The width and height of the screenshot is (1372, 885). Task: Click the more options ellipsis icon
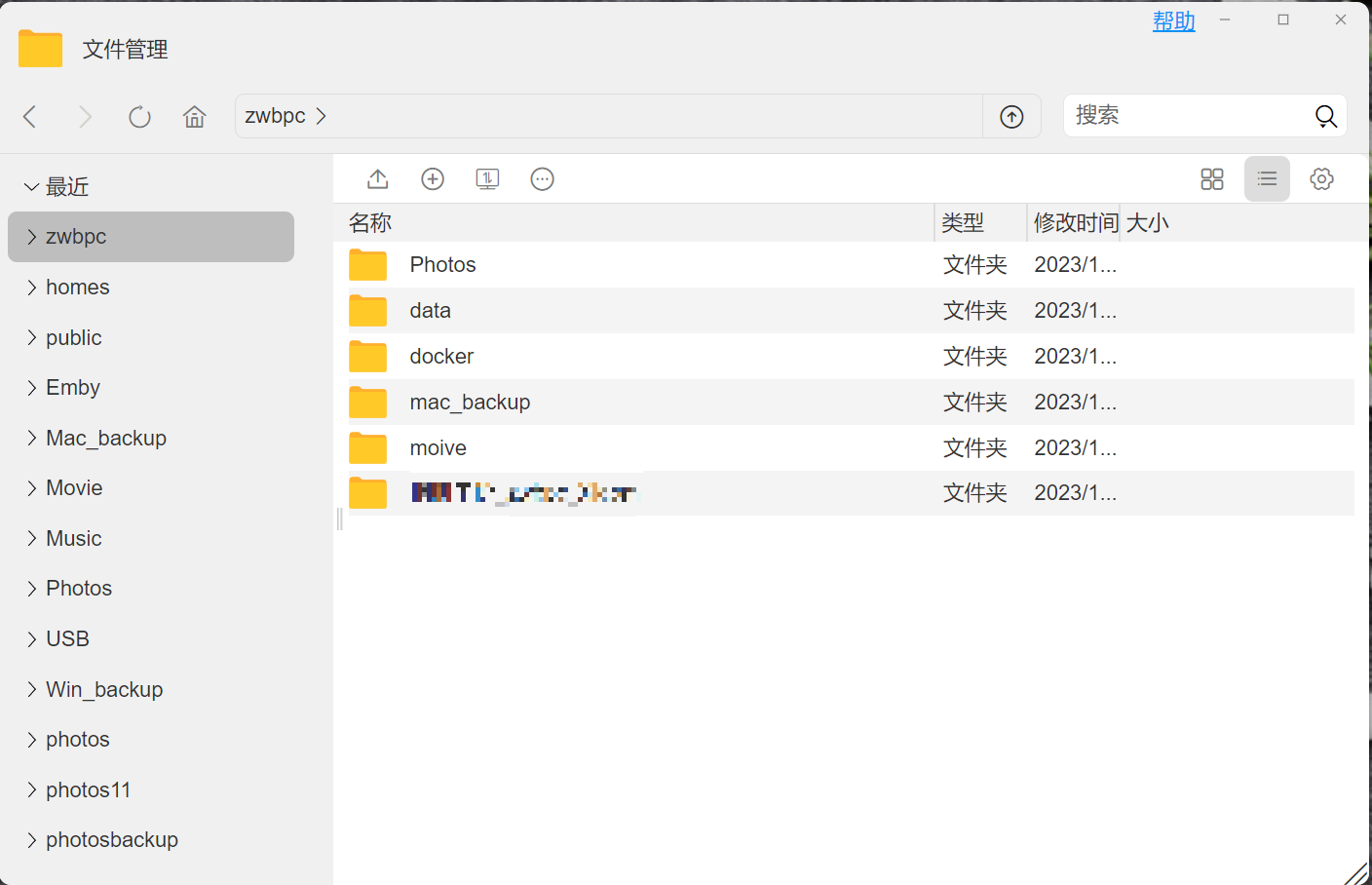point(542,179)
